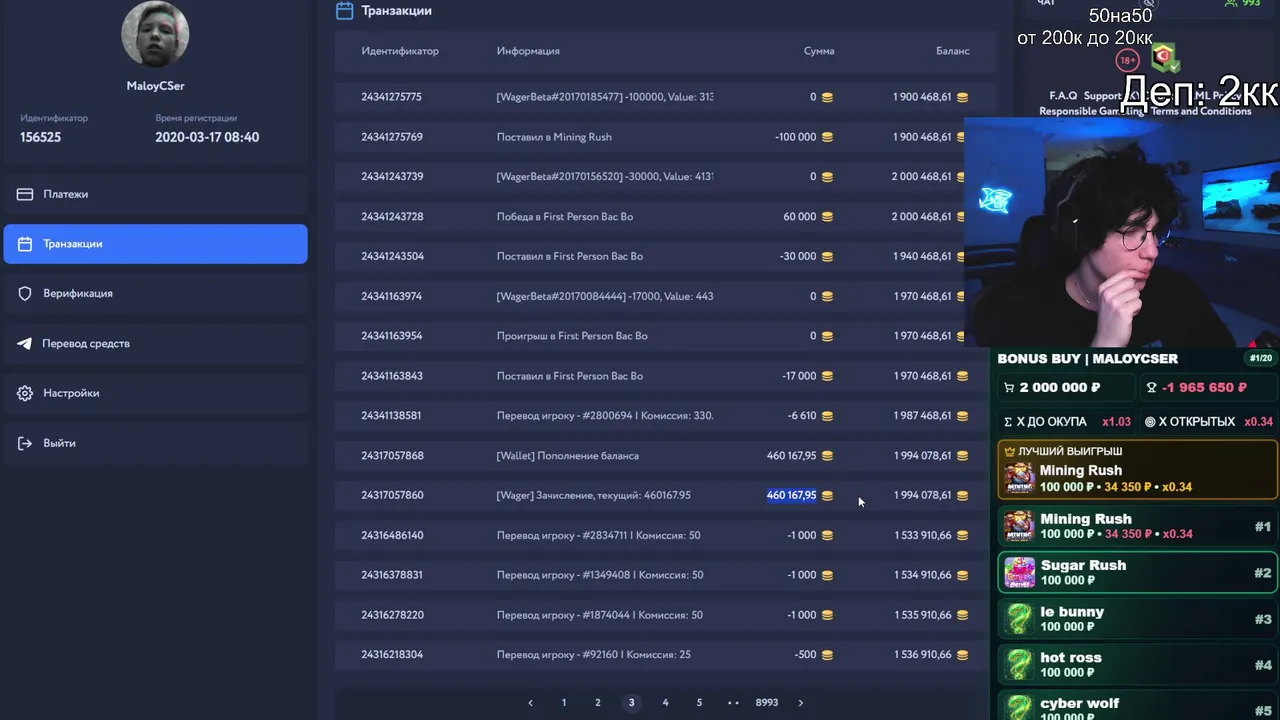Click the Сумма column header
This screenshot has height=720, width=1280.
819,51
